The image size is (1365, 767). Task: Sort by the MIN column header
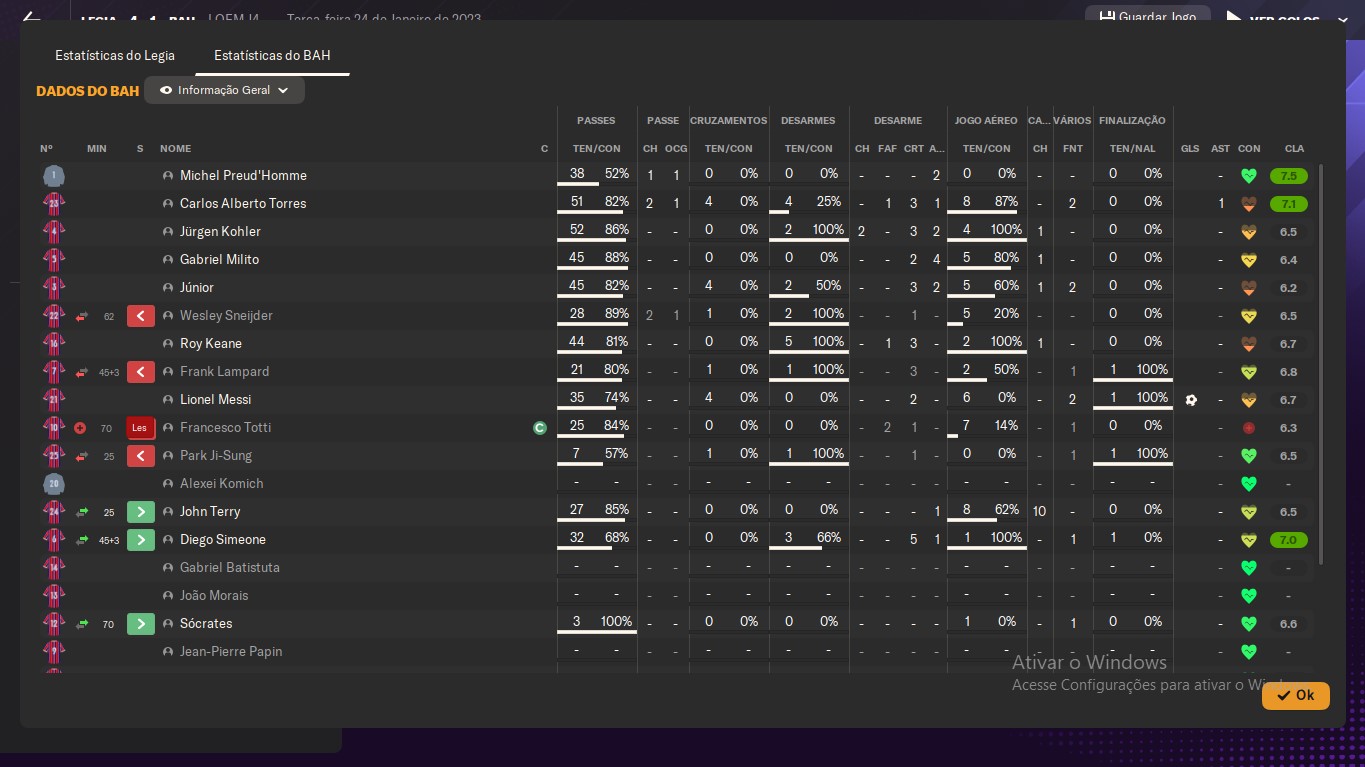[96, 149]
